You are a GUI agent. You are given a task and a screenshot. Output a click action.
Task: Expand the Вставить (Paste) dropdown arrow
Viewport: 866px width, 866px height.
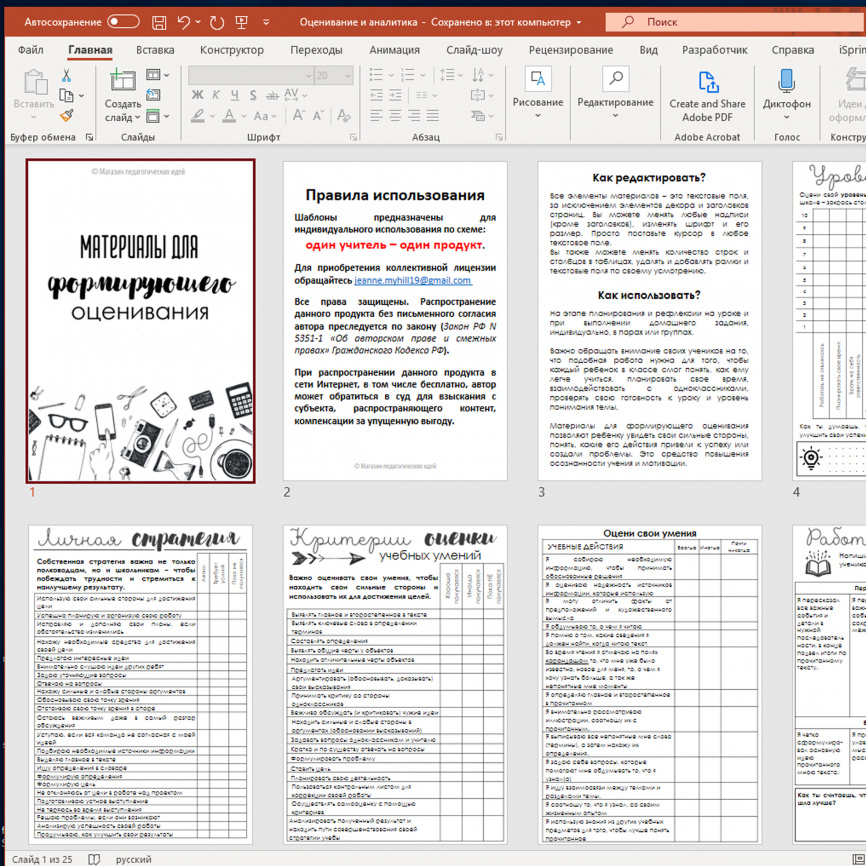point(34,115)
